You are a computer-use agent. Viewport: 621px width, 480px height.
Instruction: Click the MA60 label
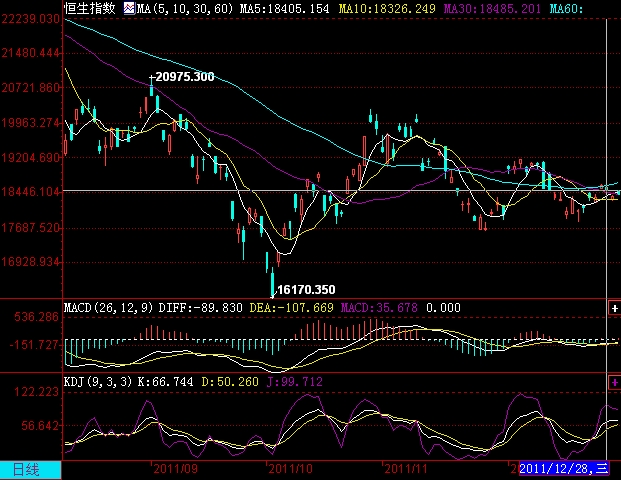coord(567,8)
